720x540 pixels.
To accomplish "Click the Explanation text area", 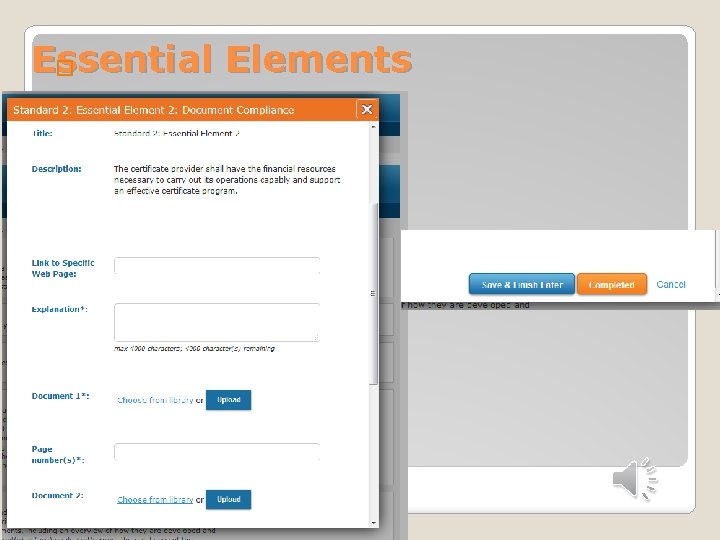I will click(x=217, y=322).
